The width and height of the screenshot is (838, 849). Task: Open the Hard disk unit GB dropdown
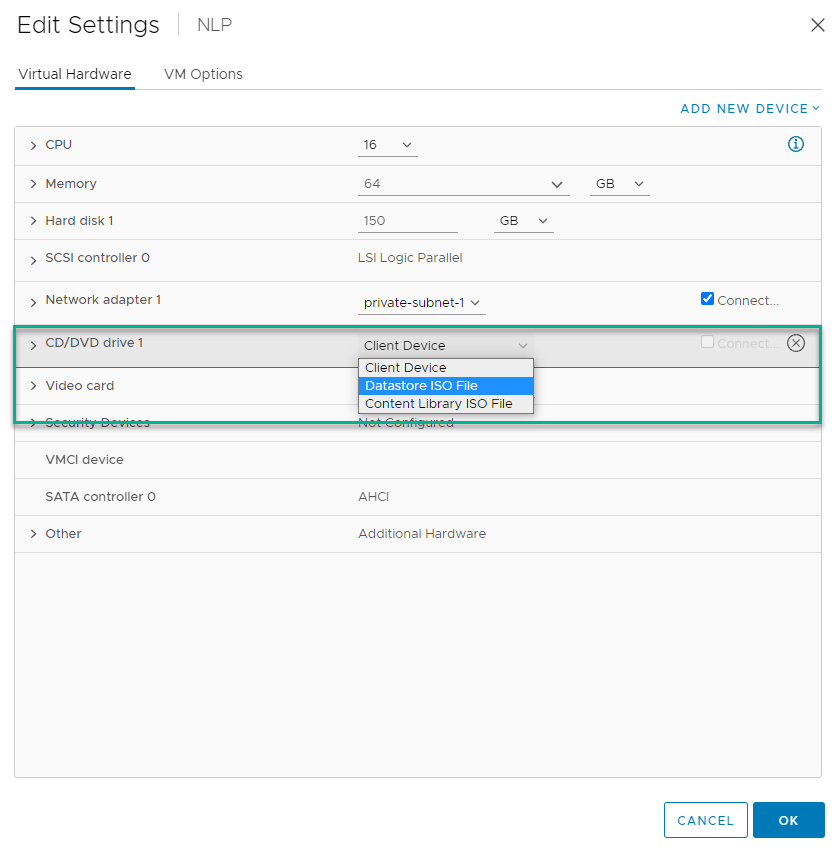[x=523, y=221]
